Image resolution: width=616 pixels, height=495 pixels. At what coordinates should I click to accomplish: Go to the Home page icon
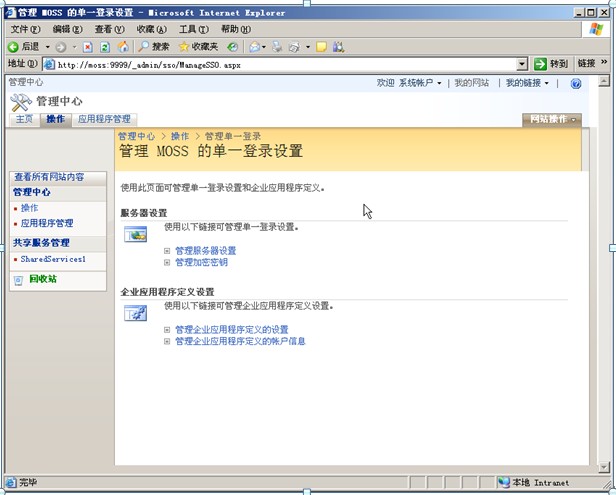click(122, 47)
